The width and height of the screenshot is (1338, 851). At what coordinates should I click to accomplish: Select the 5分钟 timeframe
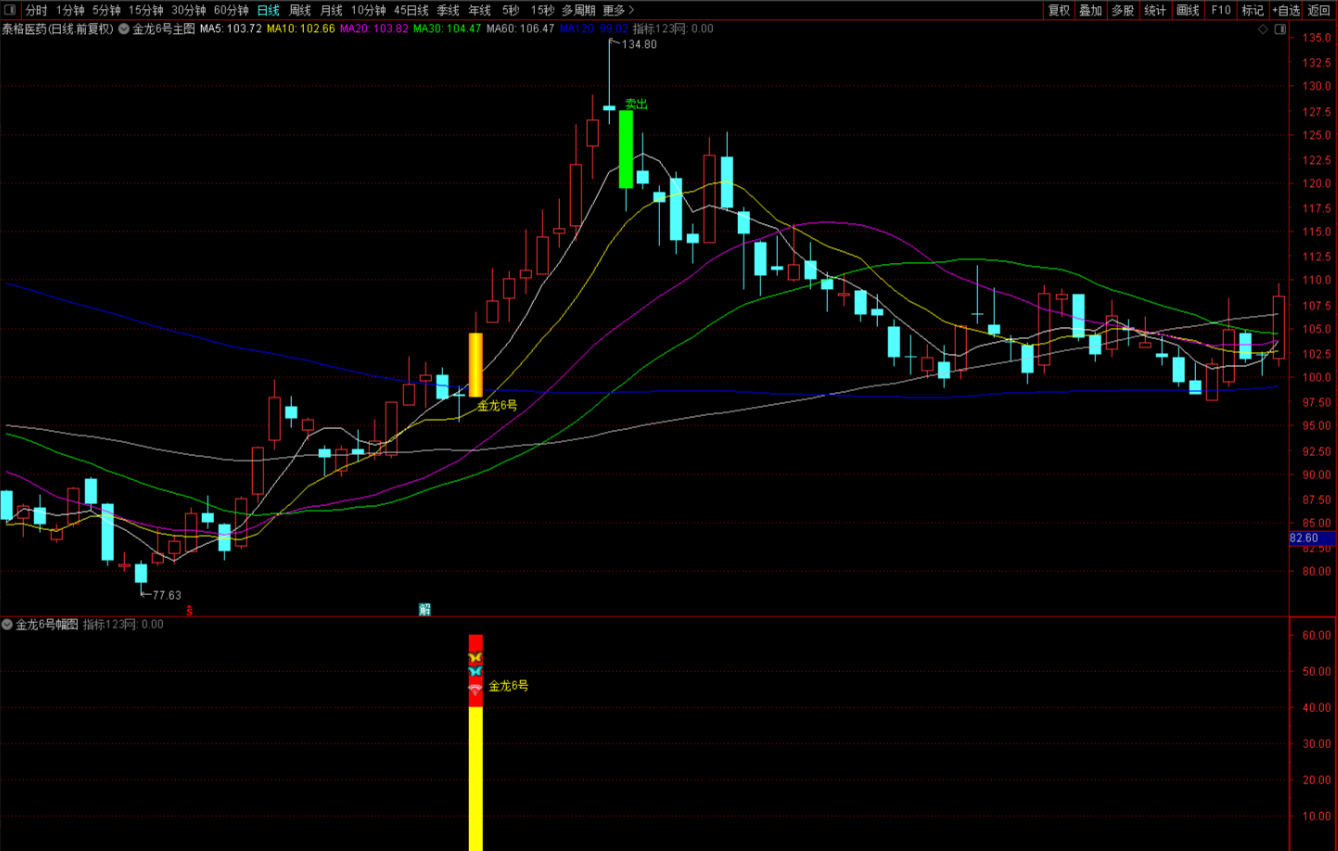click(106, 10)
